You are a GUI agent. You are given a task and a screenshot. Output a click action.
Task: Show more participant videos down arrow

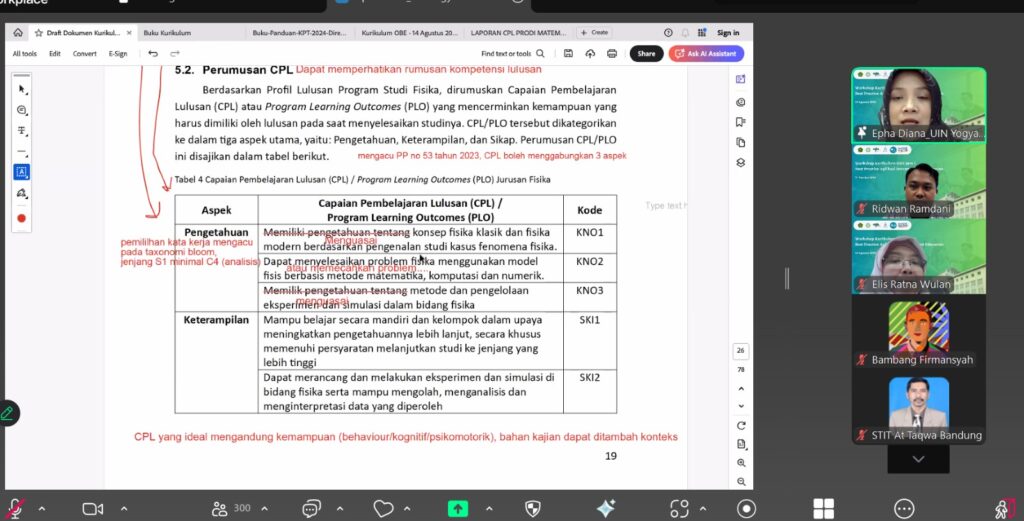[x=918, y=459]
